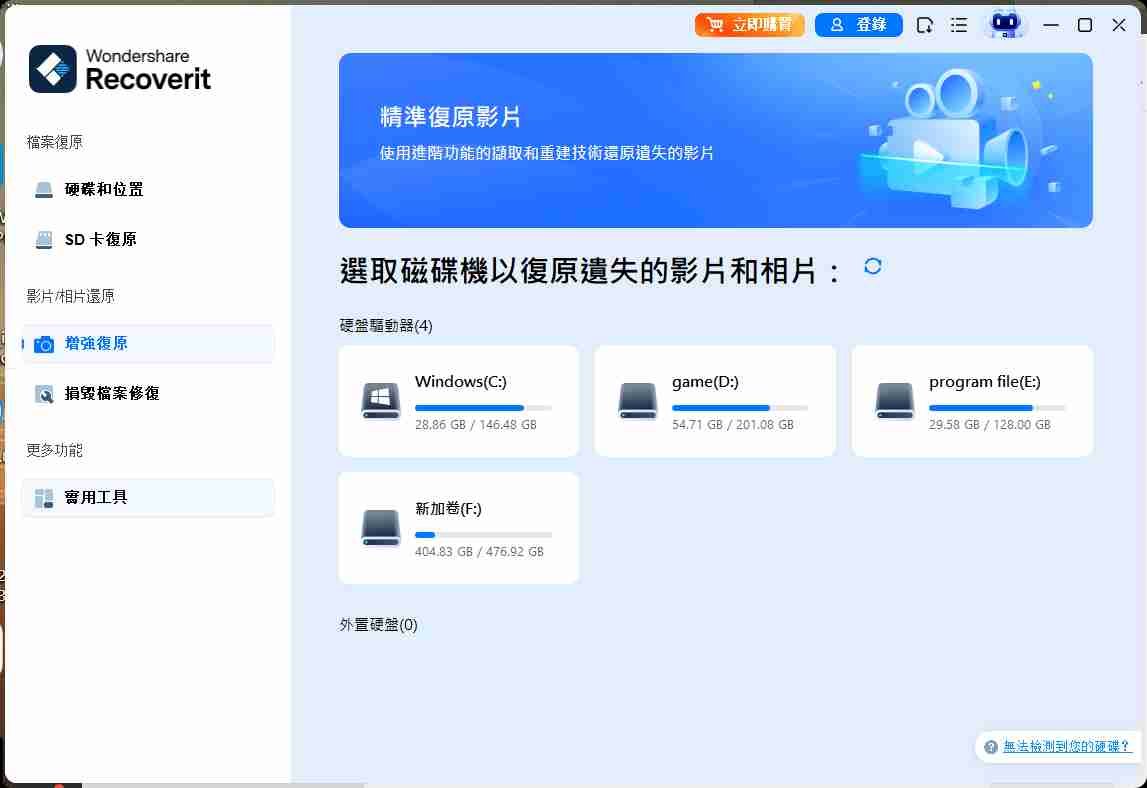This screenshot has height=788, width=1147.
Task: Open the robot AI assistant icon
Action: [1004, 25]
